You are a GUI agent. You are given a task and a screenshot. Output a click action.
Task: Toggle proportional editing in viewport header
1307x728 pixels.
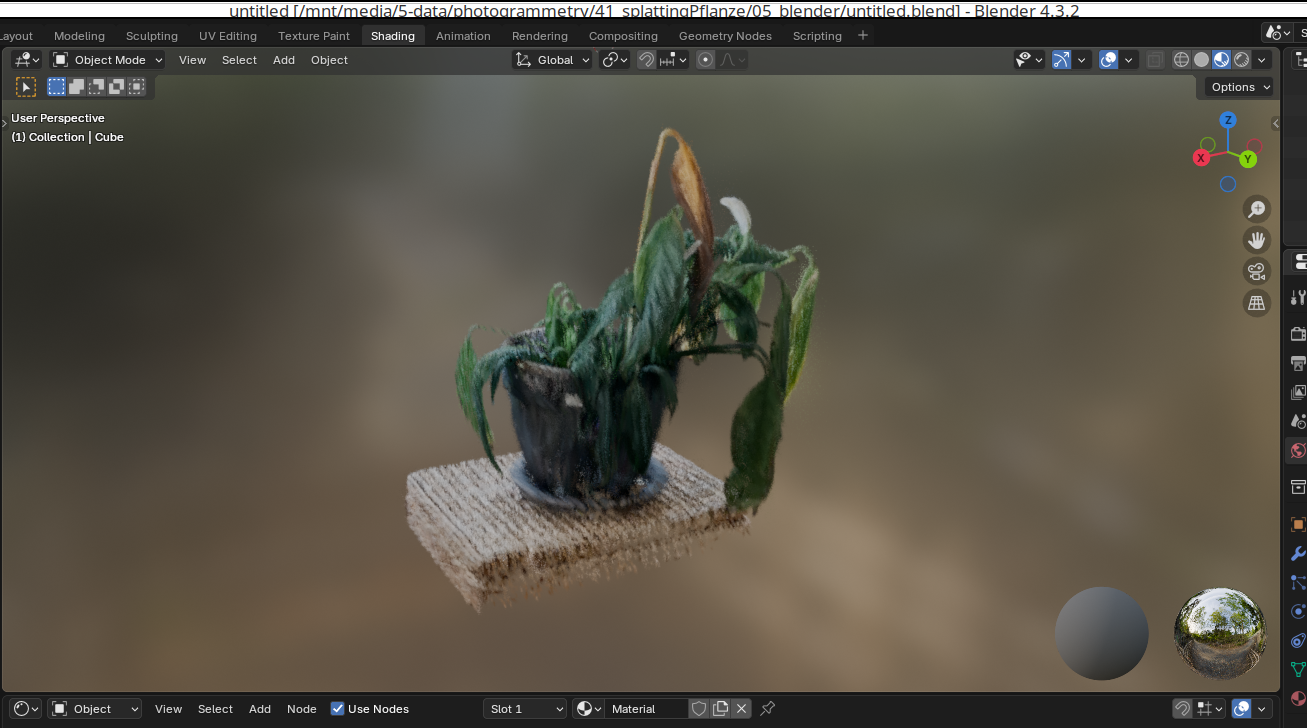point(706,60)
